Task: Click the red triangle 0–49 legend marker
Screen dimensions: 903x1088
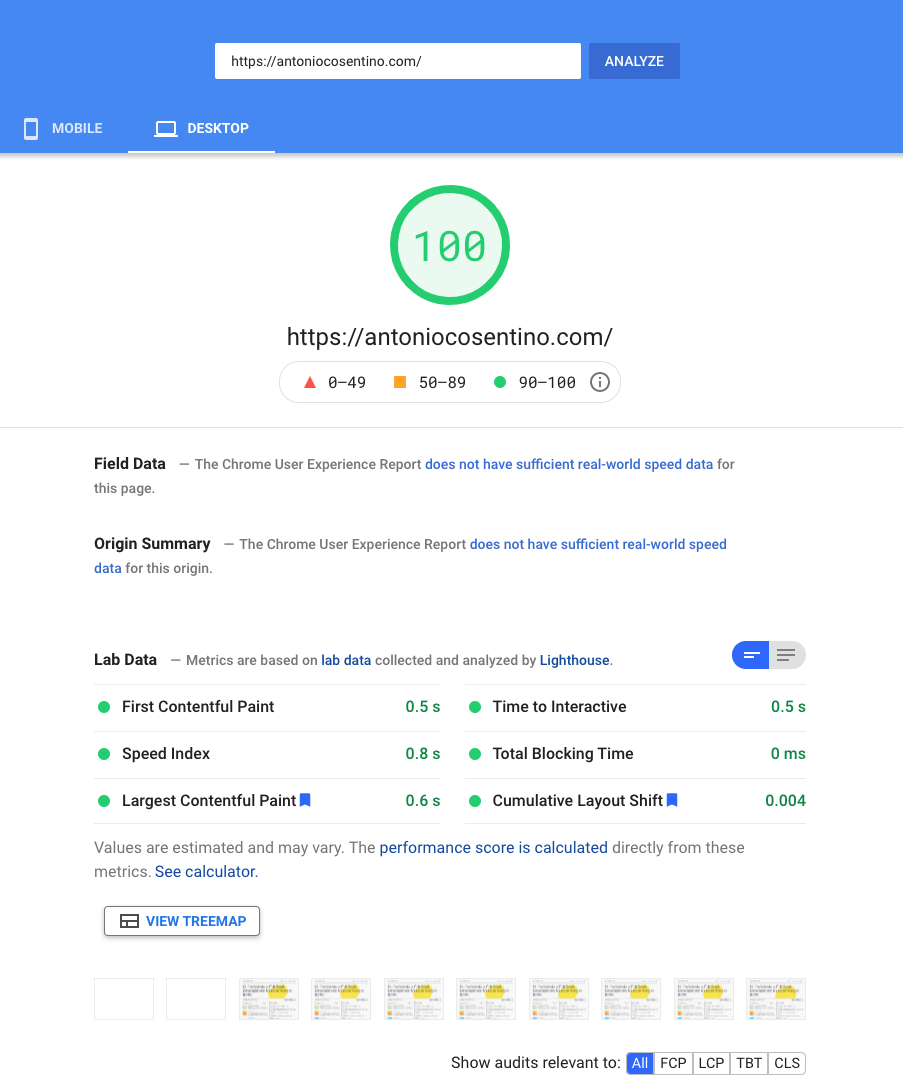Action: [310, 382]
